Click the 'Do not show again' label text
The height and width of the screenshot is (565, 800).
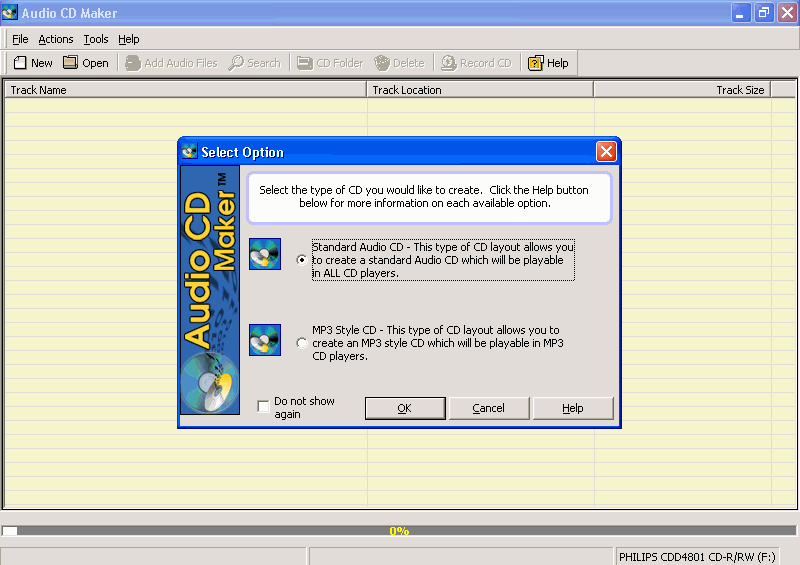304,407
